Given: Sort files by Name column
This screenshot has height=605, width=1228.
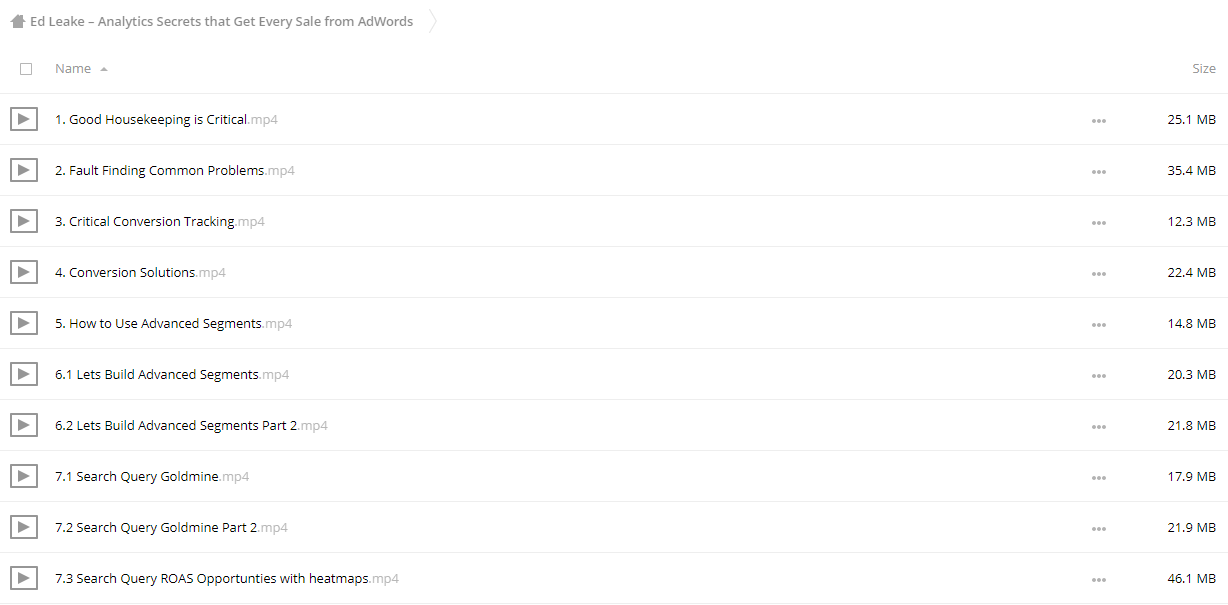Looking at the screenshot, I should click(x=73, y=69).
